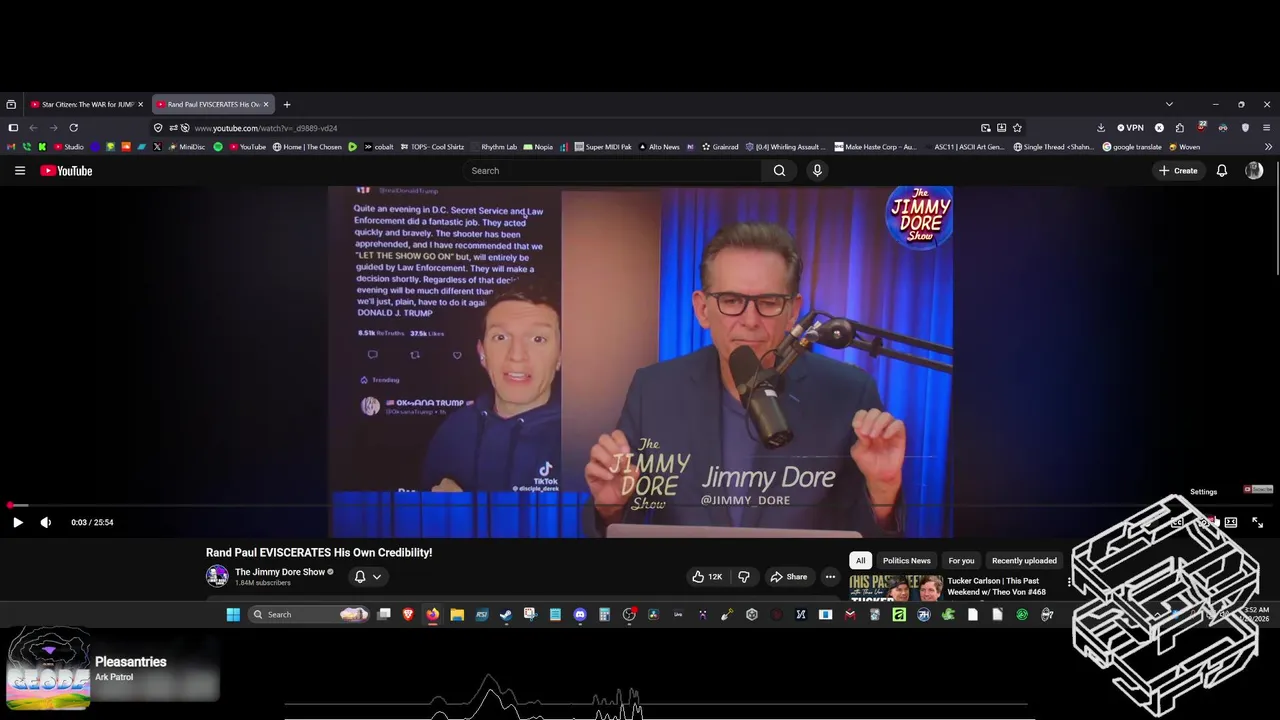Open Brave browser from the taskbar

coord(408,615)
